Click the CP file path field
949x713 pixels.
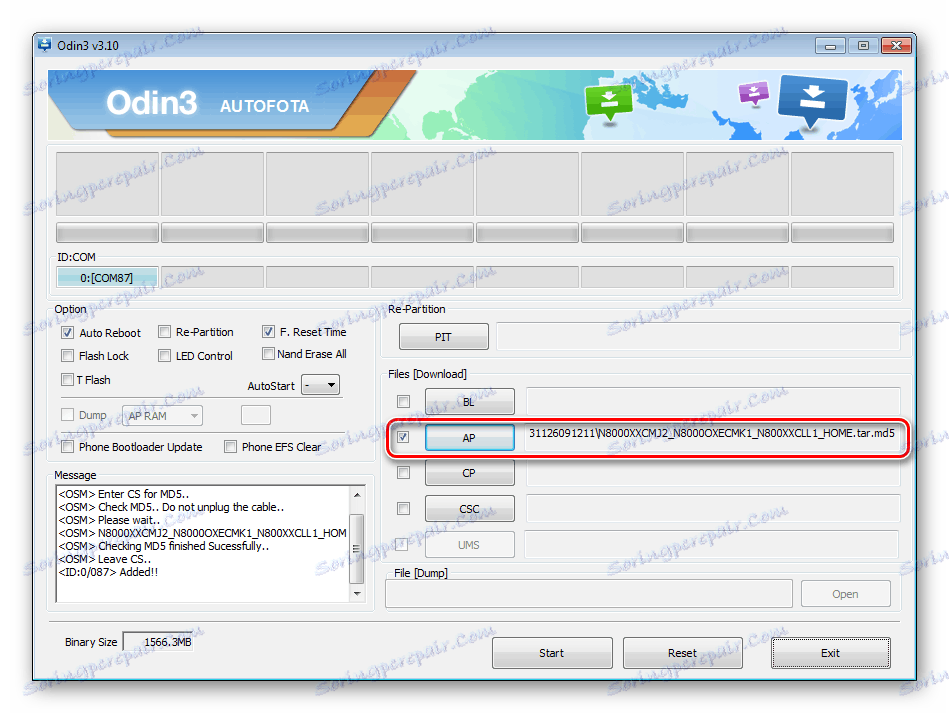(x=713, y=473)
